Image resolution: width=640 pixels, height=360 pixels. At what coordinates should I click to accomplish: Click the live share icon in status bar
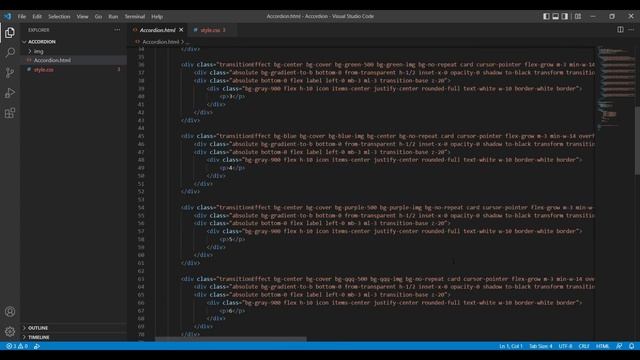pos(37,346)
